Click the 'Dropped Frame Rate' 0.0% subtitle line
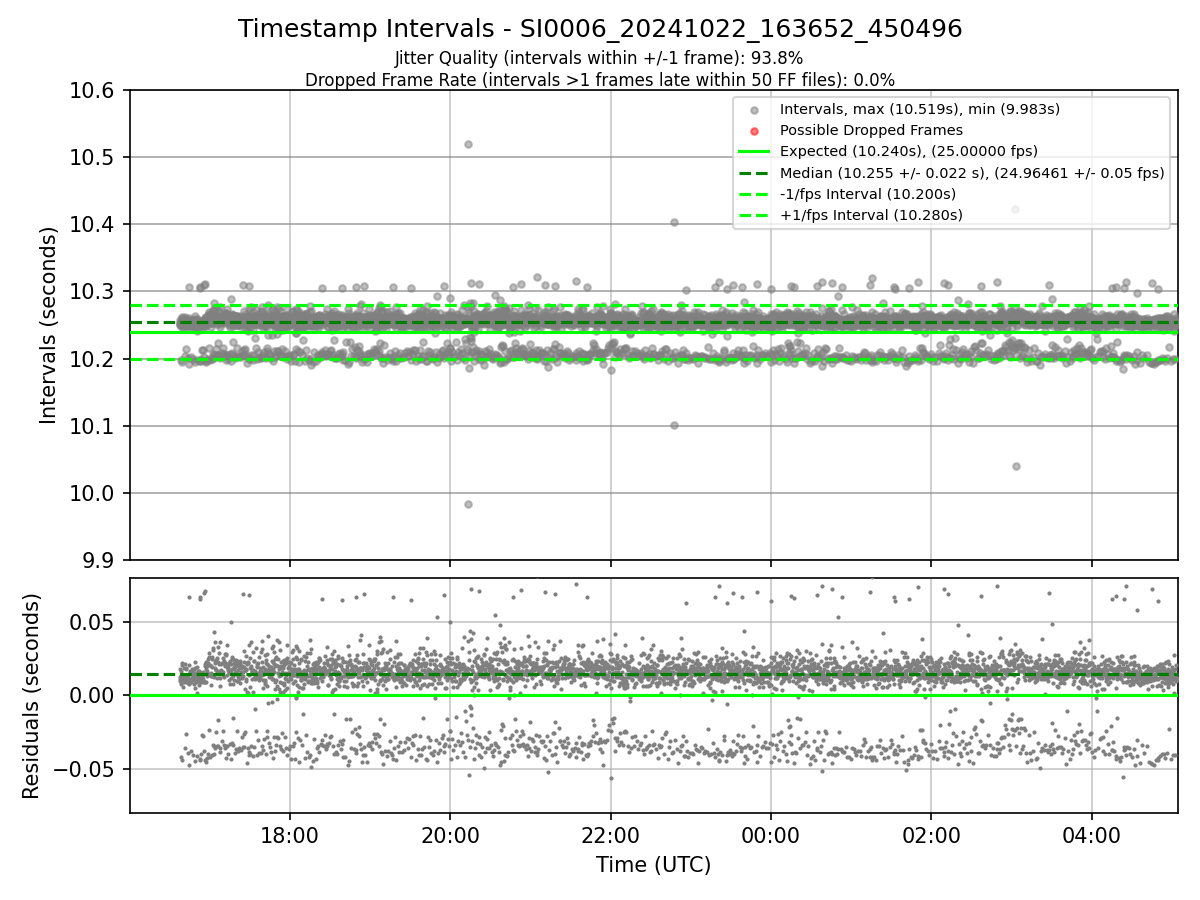 [x=600, y=79]
